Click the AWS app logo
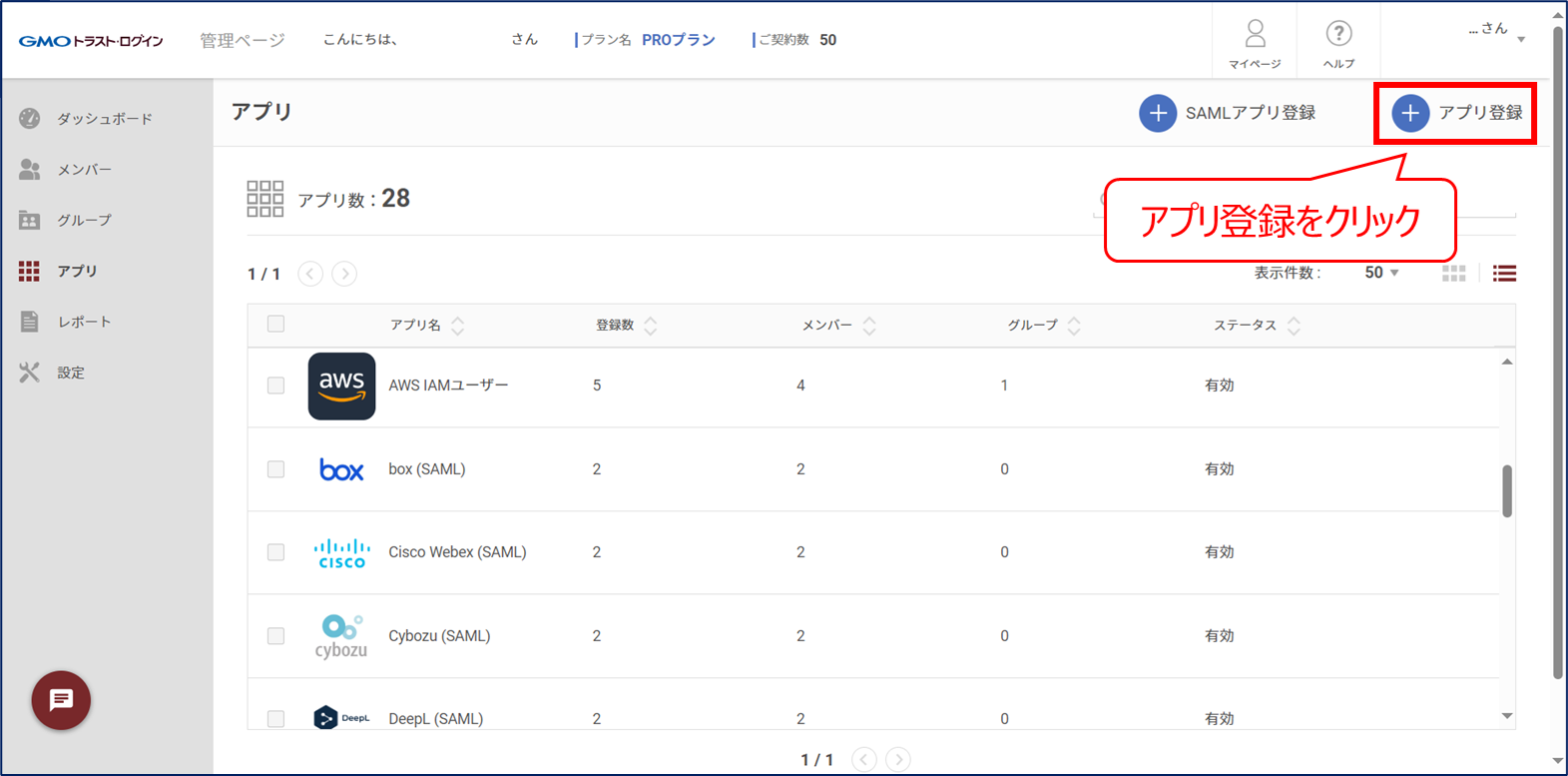Viewport: 1568px width, 776px height. coord(341,386)
